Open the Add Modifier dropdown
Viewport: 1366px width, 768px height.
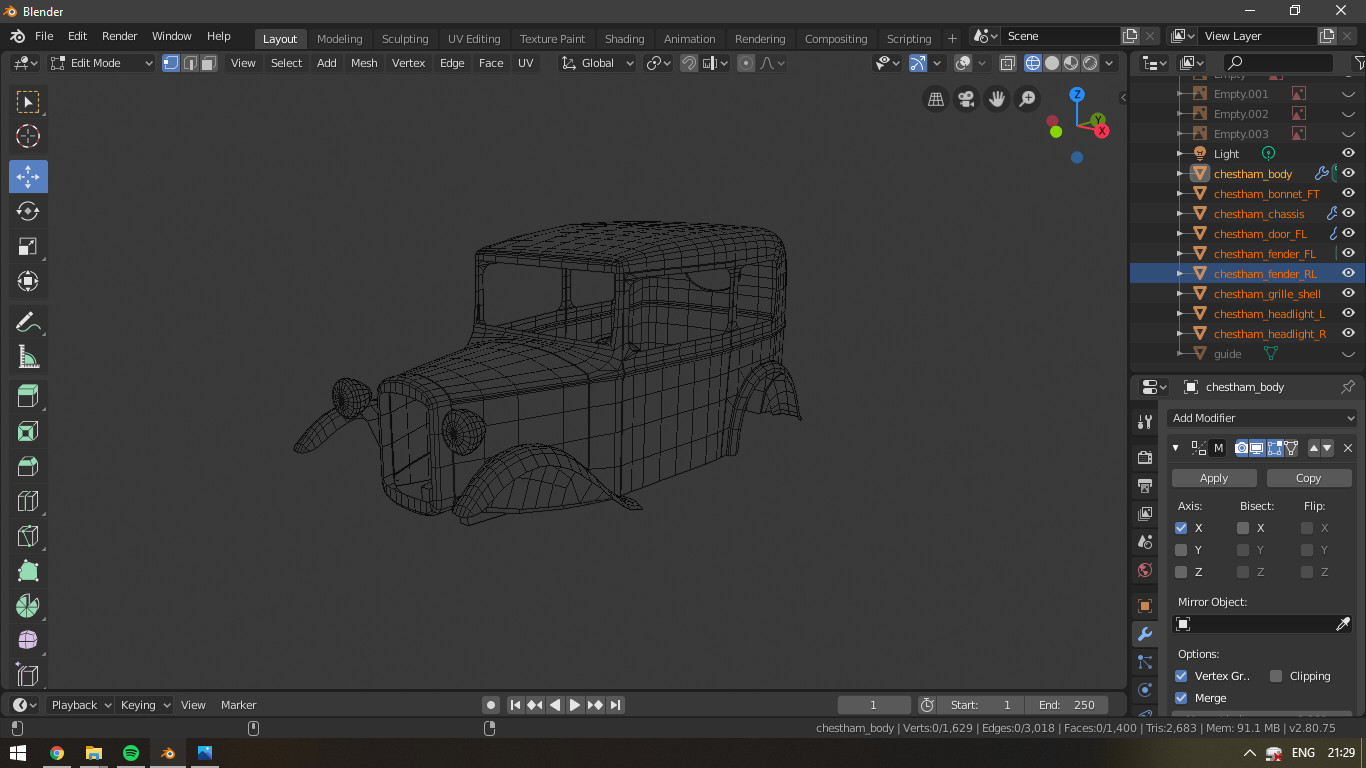click(1262, 418)
